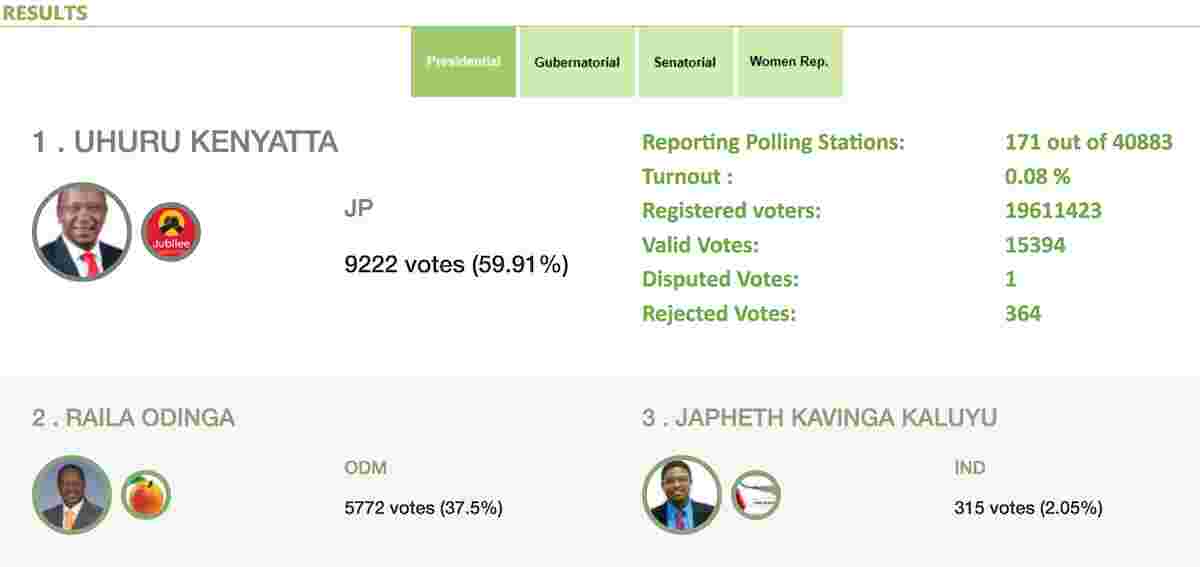Click the Registered voters value 19611423

1053,211
